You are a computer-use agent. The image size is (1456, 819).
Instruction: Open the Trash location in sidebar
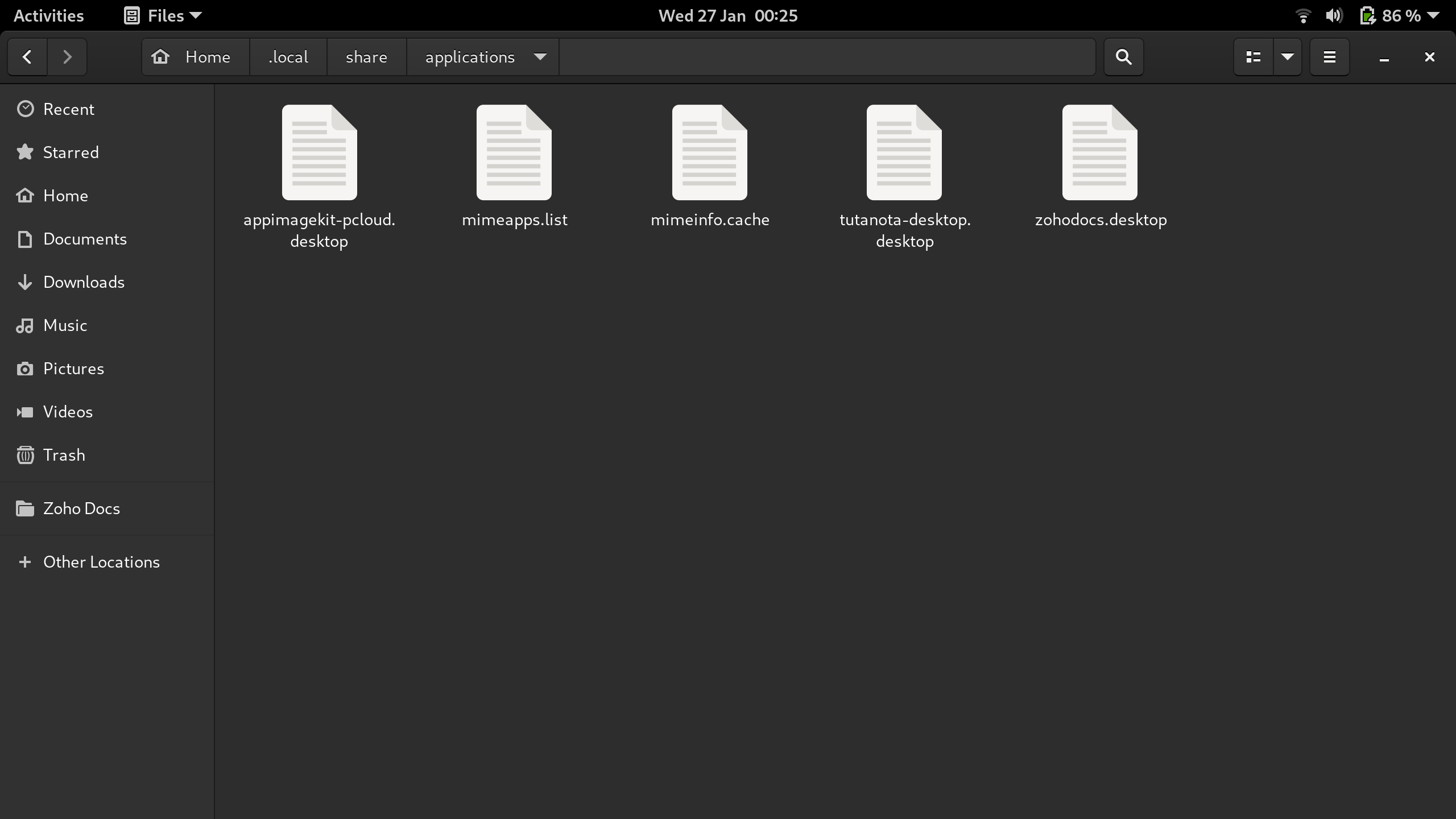(64, 455)
